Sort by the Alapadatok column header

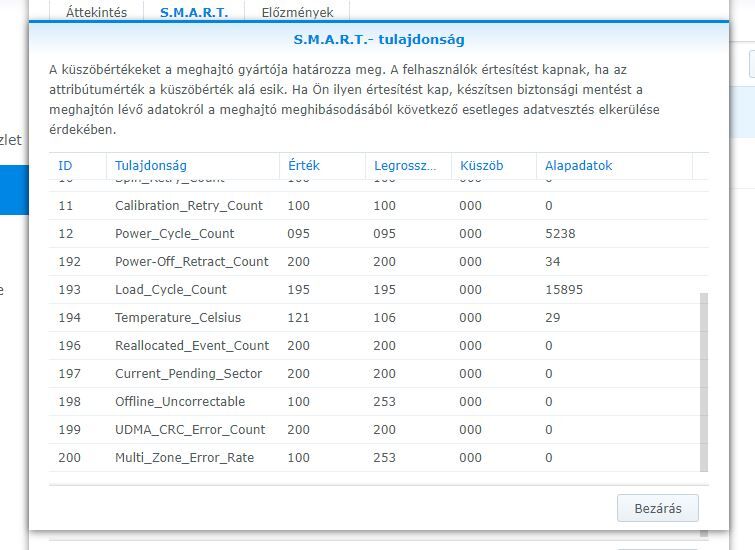coord(614,166)
